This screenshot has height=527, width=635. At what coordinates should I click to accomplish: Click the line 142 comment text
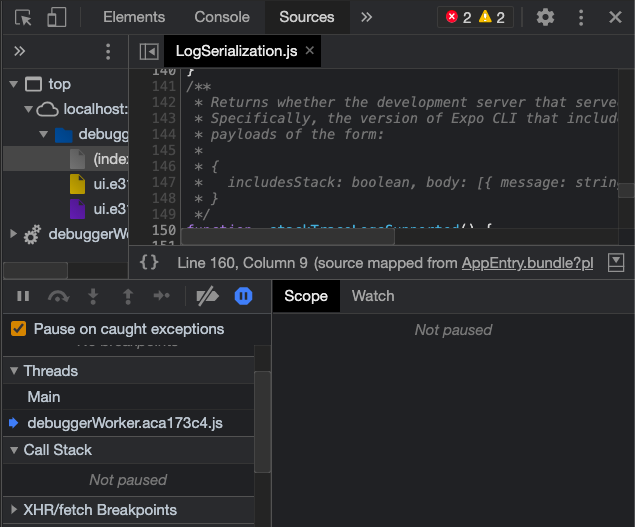[x=405, y=102]
